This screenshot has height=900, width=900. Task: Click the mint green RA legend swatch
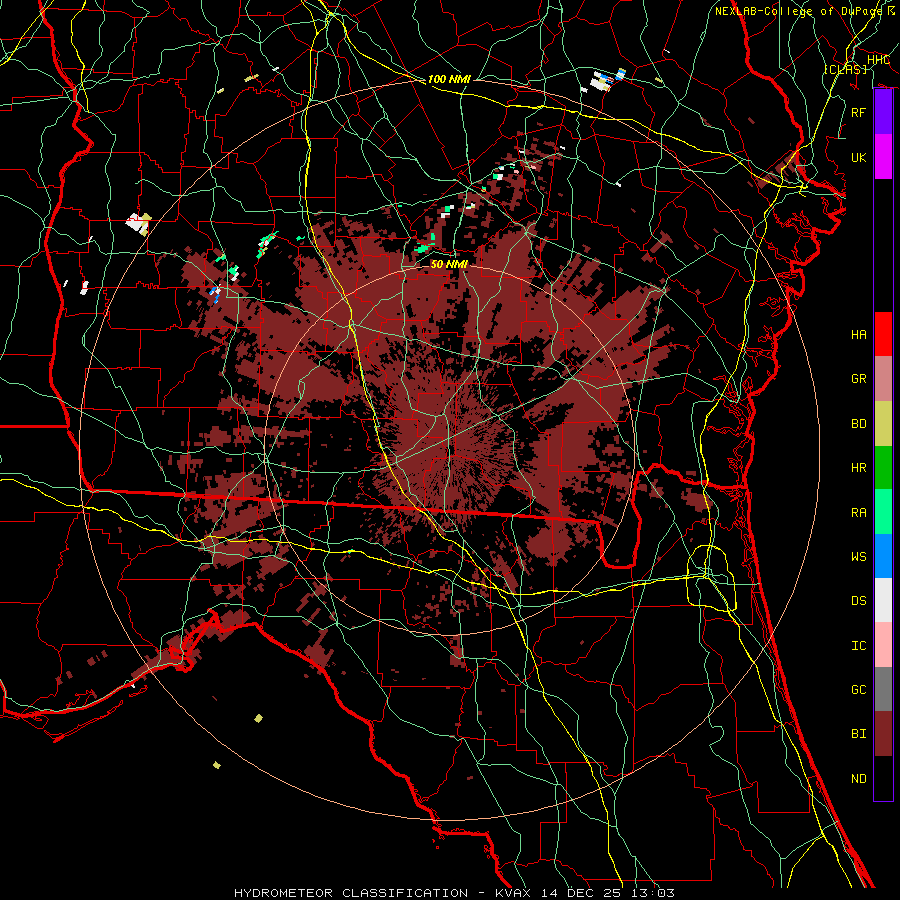tap(883, 512)
